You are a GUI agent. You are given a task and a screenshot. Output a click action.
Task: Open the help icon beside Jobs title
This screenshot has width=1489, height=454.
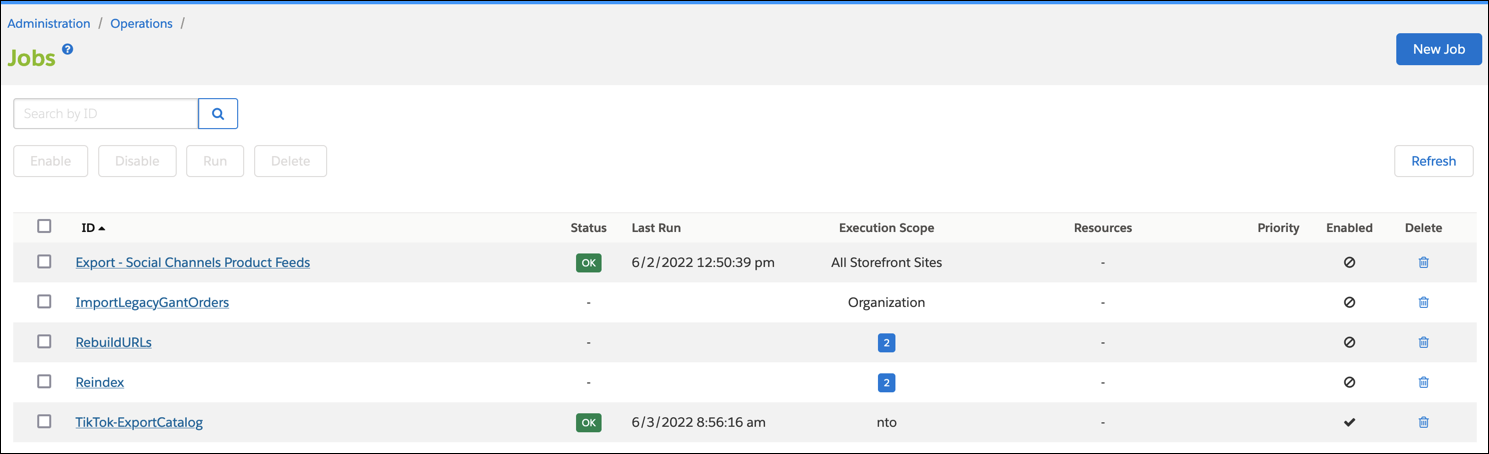68,49
